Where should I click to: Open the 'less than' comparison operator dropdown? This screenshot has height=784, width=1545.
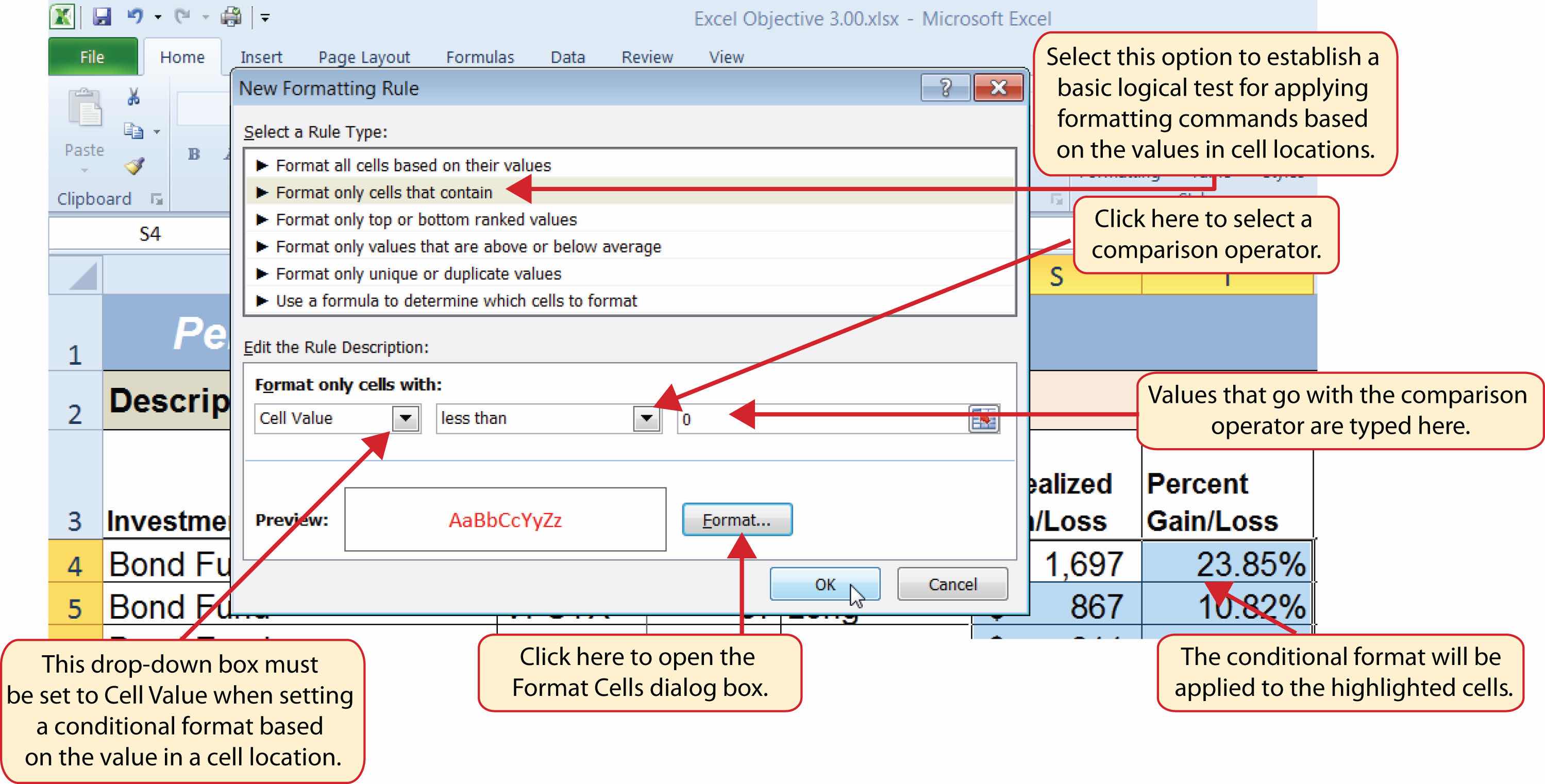tap(646, 418)
